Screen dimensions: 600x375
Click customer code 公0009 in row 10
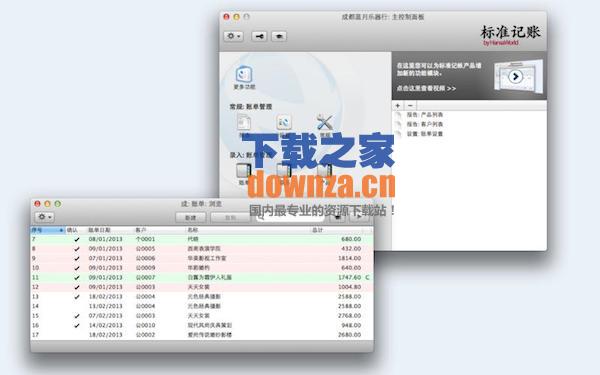(145, 268)
